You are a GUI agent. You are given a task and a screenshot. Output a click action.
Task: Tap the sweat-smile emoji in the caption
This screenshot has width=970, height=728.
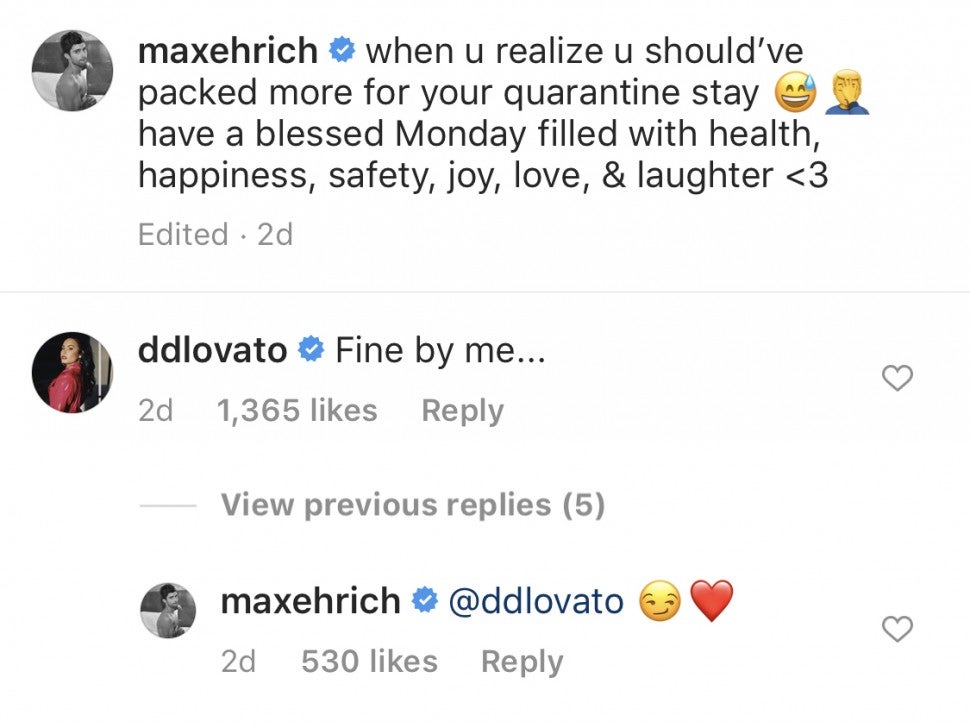pos(795,95)
